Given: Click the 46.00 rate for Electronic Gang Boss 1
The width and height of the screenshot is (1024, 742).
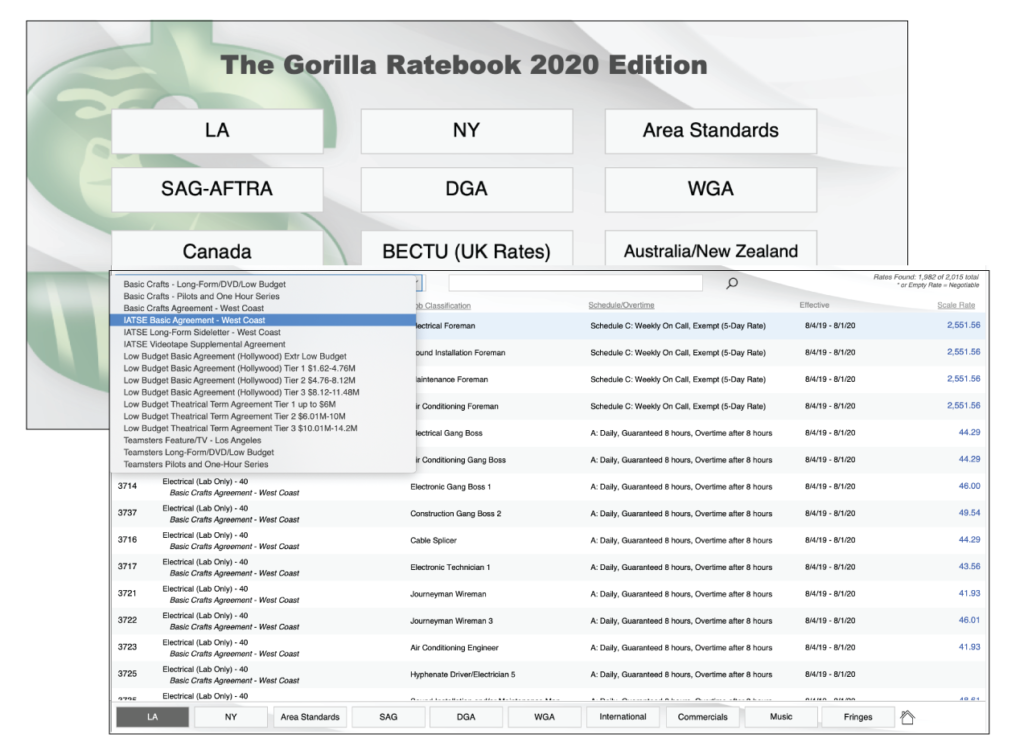Looking at the screenshot, I should [970, 486].
